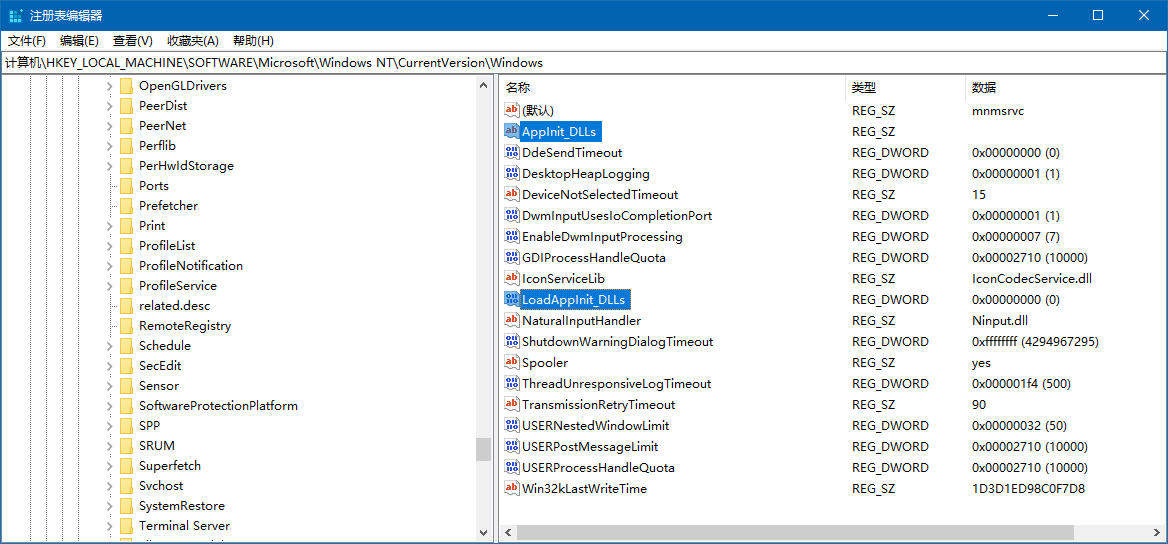Open the 查看(V) menu
Screen dimensions: 1168x544
tap(133, 41)
